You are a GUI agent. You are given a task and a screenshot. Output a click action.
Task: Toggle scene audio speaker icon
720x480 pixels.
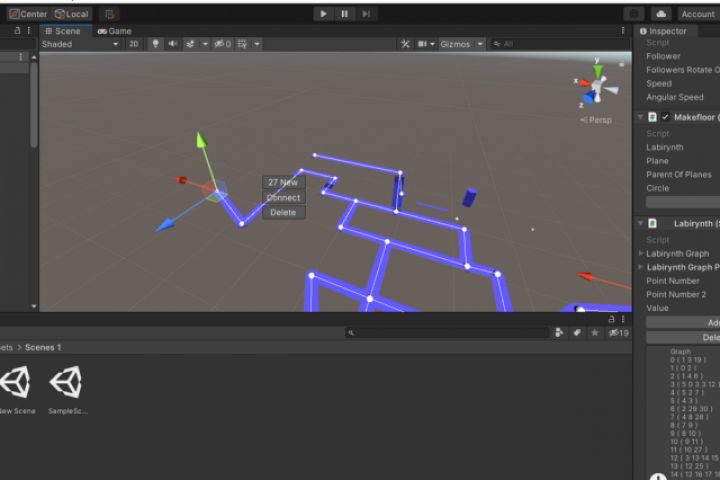173,44
